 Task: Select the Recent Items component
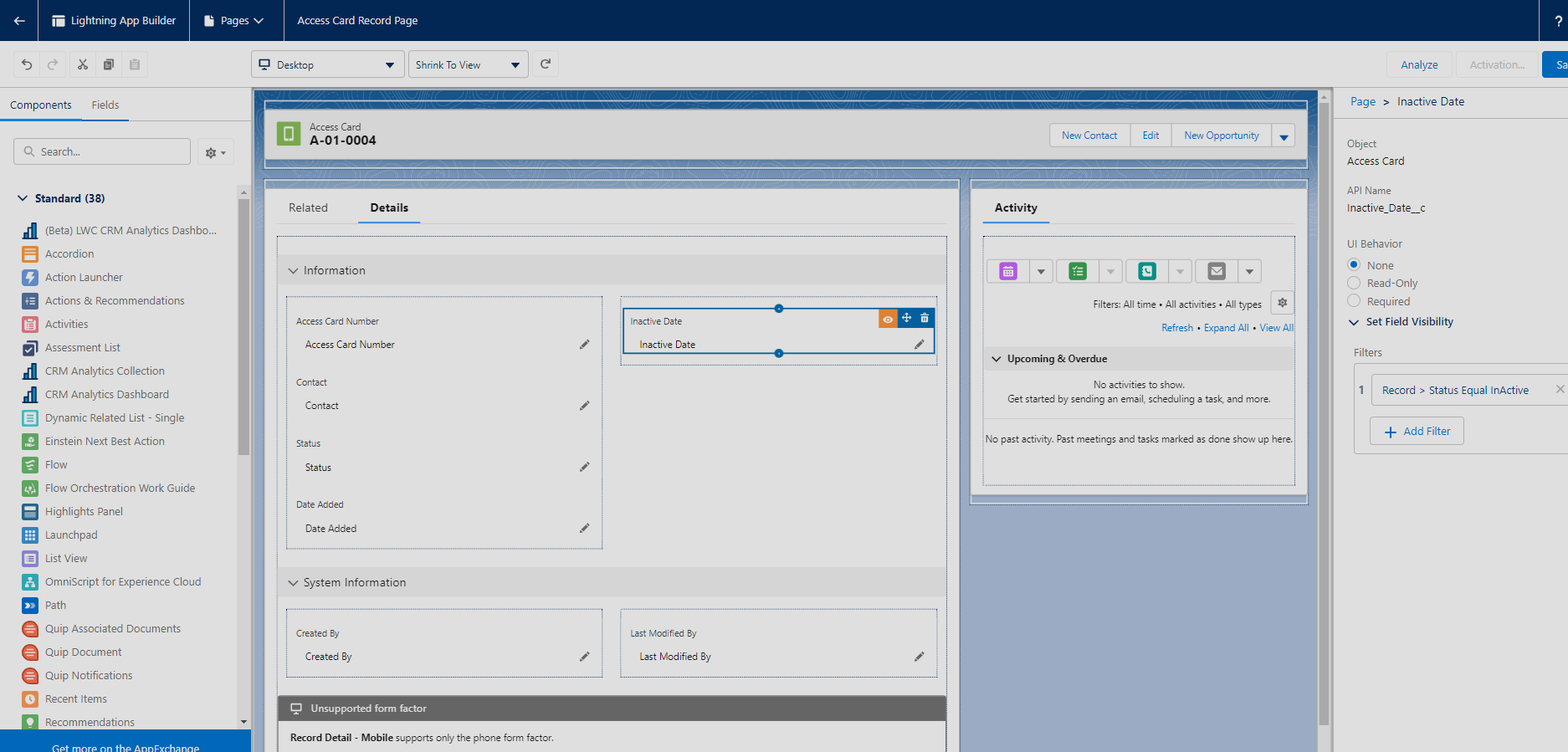point(76,698)
